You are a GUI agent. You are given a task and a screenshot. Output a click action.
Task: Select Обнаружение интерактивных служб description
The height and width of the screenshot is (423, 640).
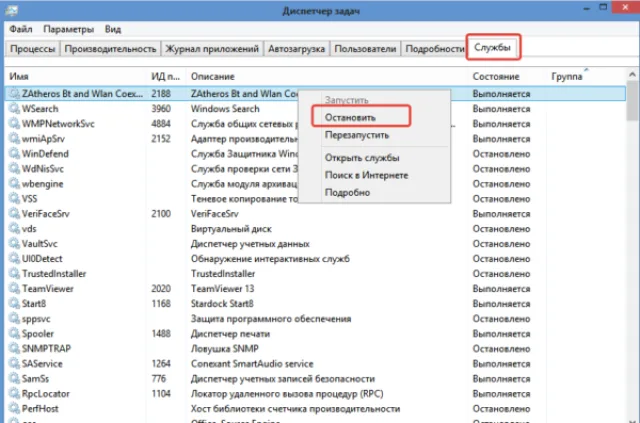(270, 259)
